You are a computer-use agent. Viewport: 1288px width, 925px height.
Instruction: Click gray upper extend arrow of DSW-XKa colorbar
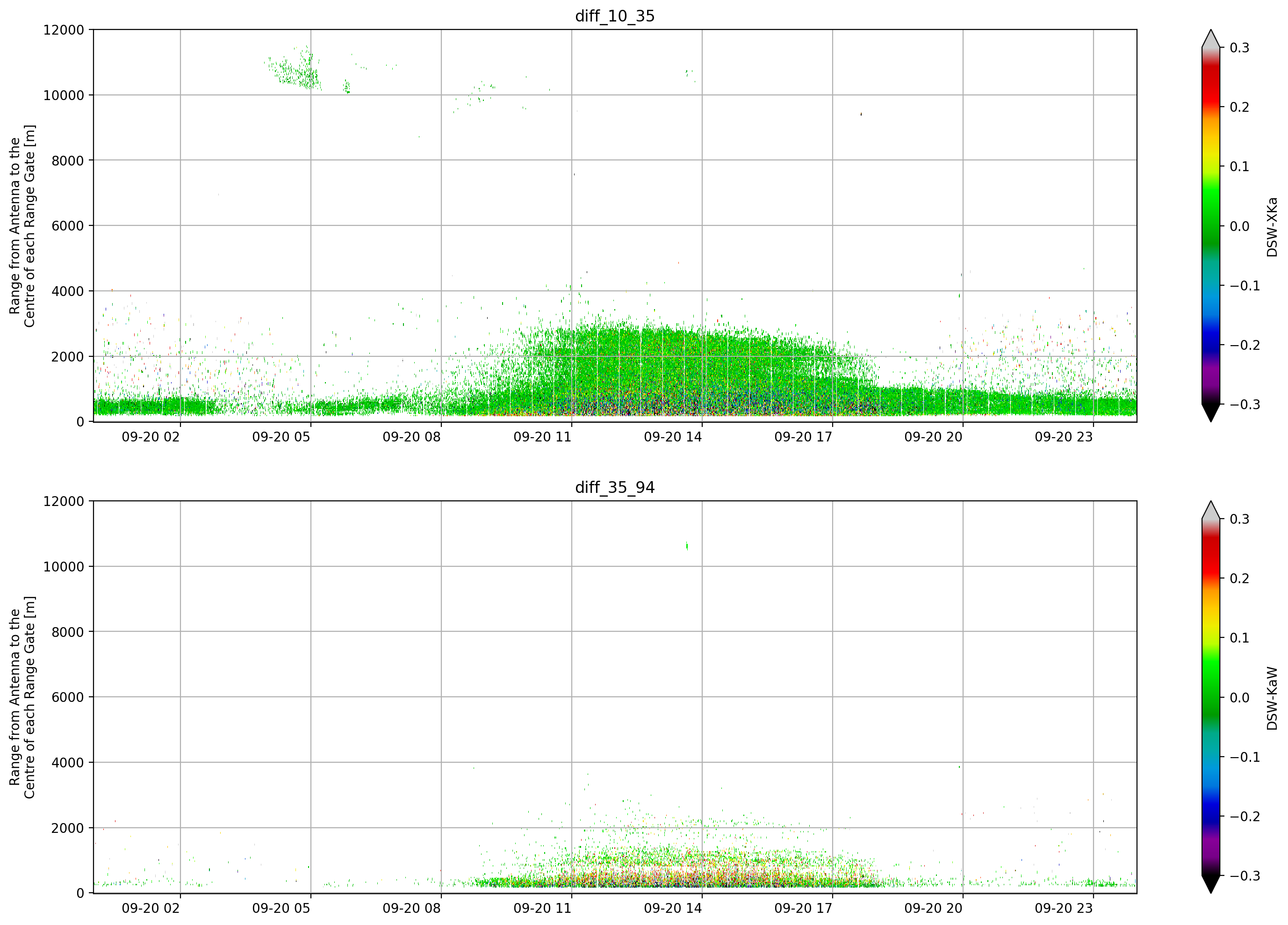tap(1211, 40)
